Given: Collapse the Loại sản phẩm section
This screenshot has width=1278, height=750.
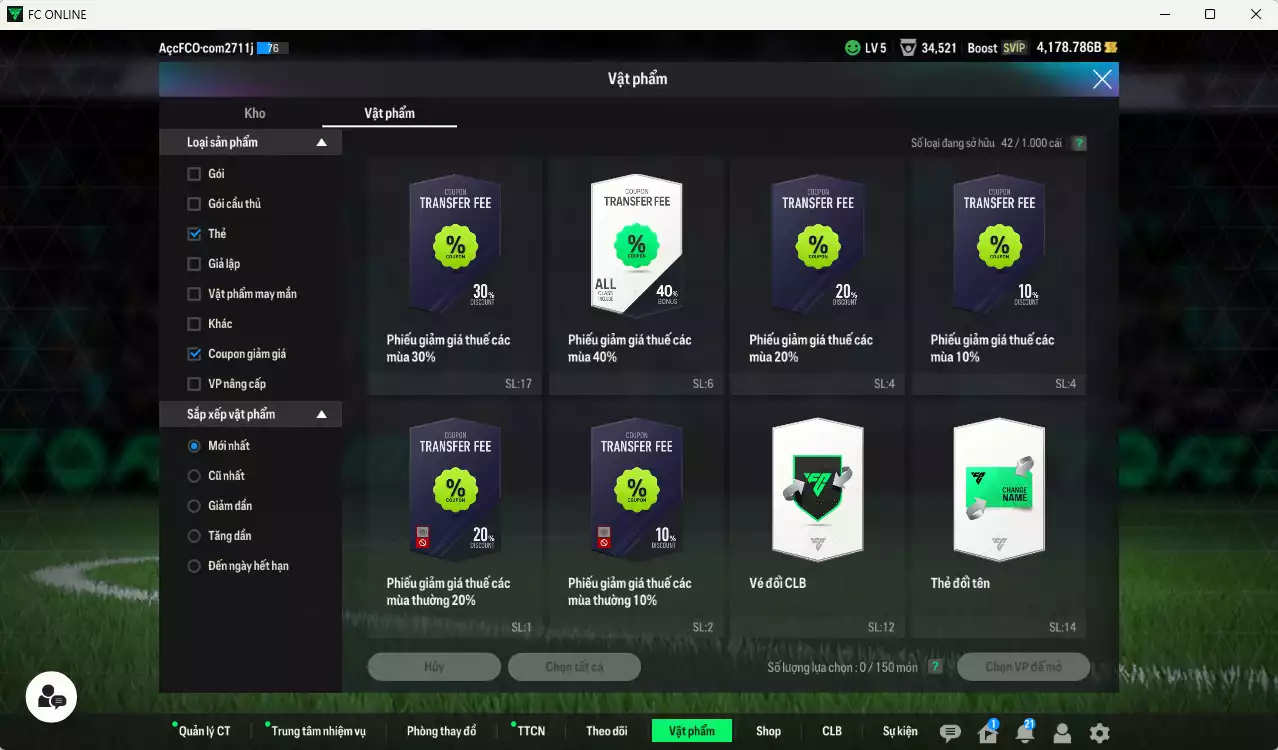Looking at the screenshot, I should pyautogui.click(x=321, y=143).
